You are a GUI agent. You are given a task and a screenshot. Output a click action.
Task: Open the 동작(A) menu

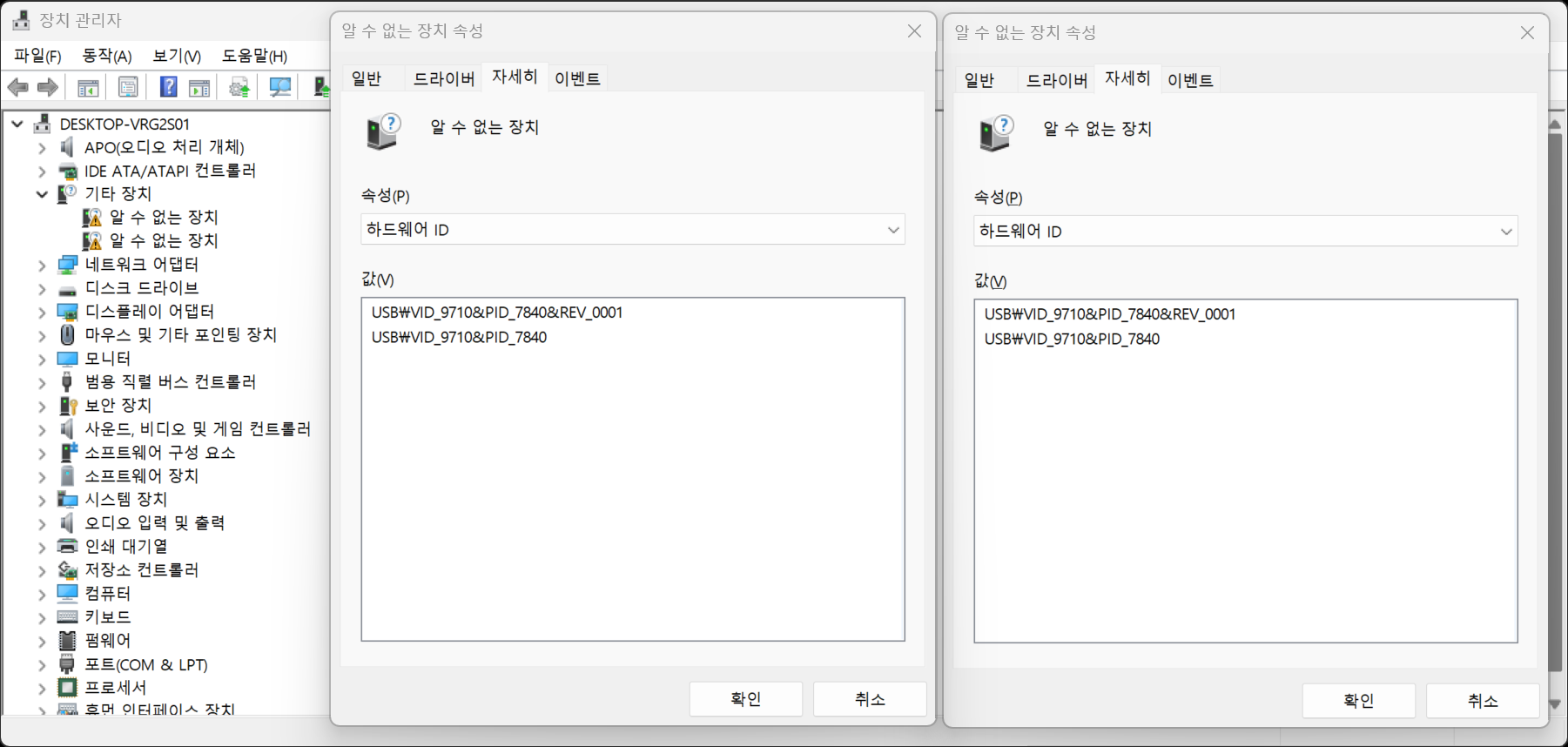[x=106, y=56]
